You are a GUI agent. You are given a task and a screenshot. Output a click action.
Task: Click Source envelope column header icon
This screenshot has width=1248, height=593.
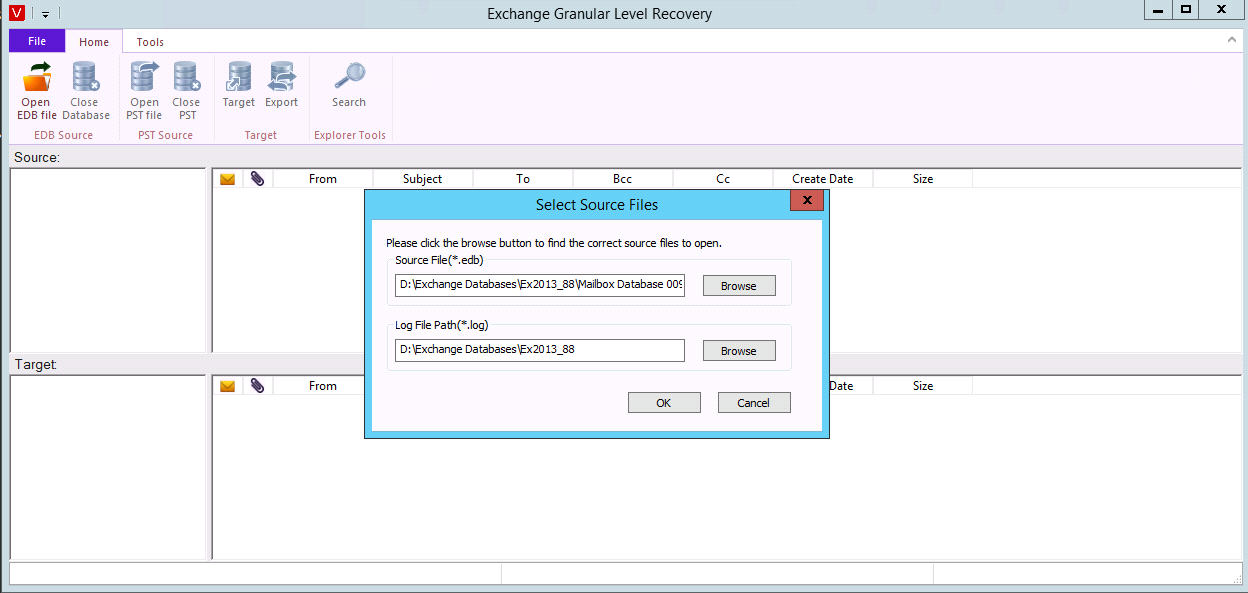click(228, 179)
